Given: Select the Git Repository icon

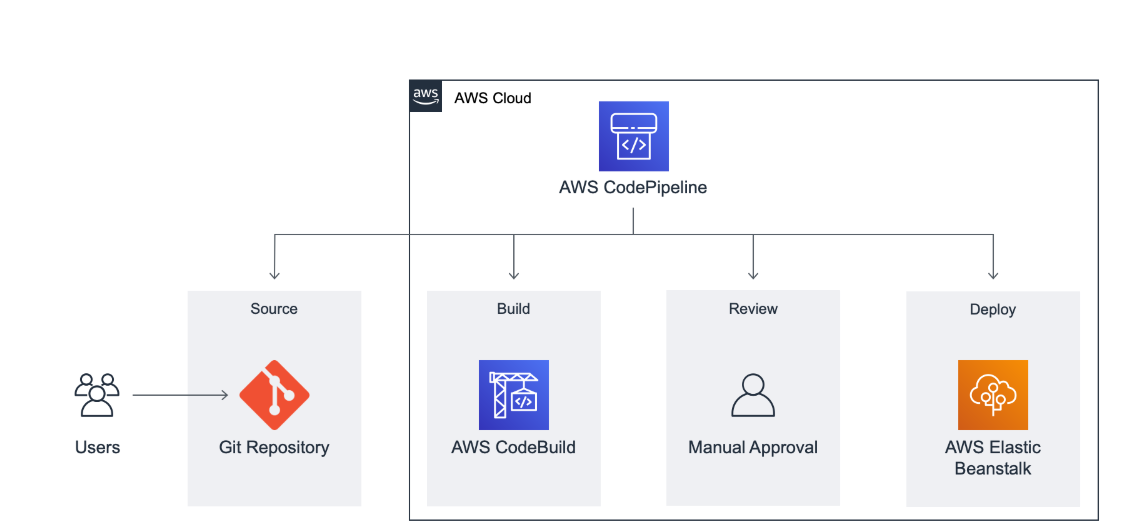Looking at the screenshot, I should [x=275, y=395].
